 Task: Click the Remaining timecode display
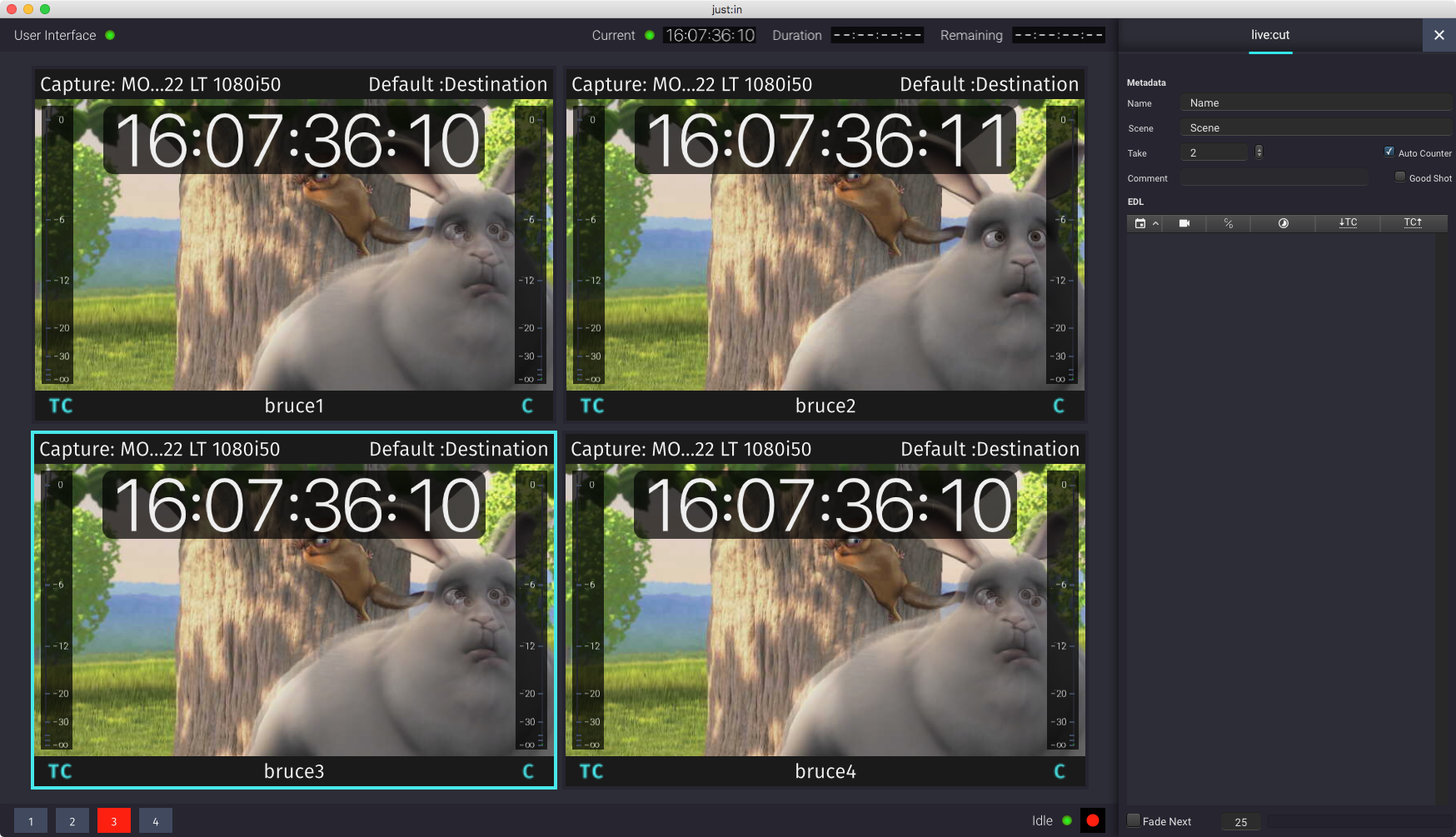tap(1059, 35)
